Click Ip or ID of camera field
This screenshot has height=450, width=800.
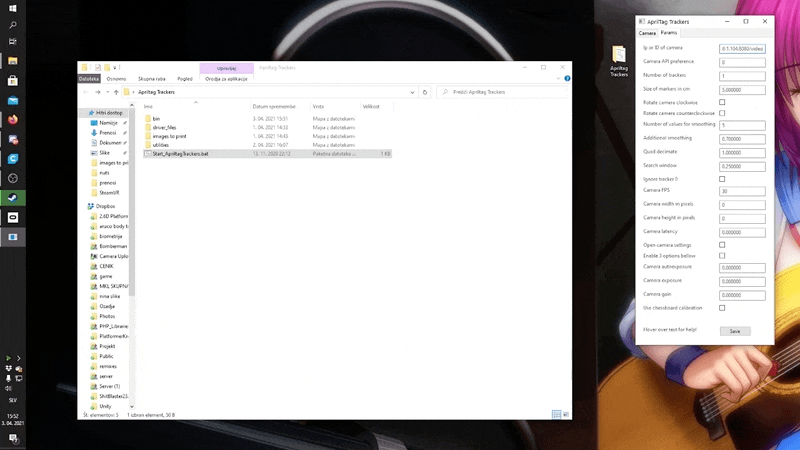742,48
